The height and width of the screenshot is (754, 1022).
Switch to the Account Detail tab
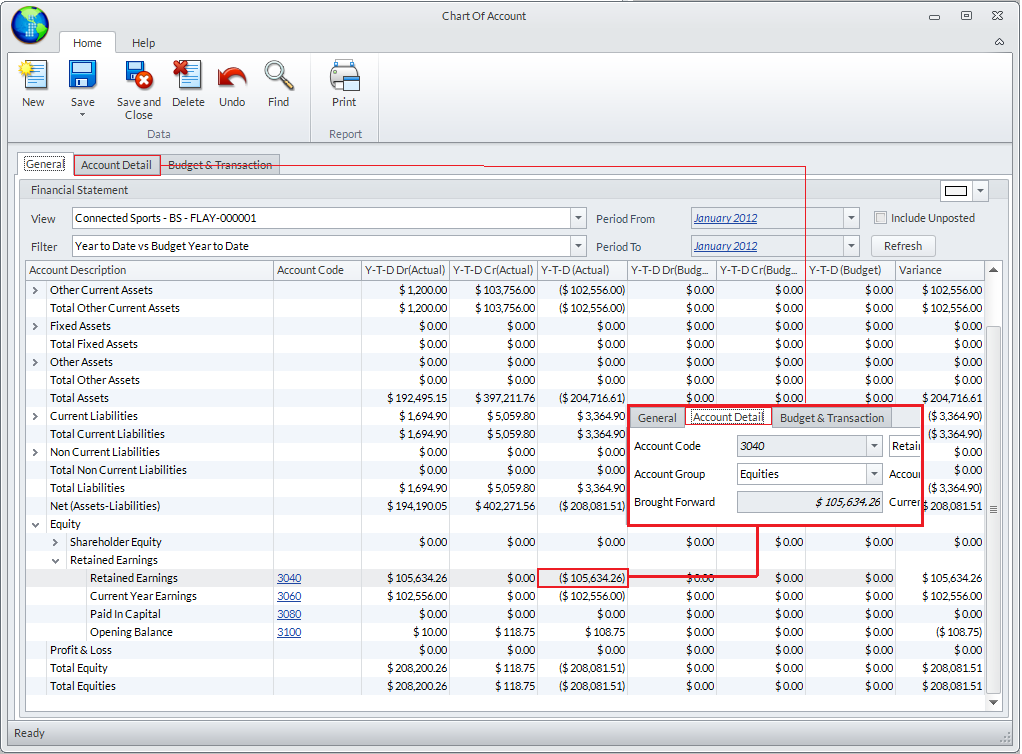tap(116, 165)
